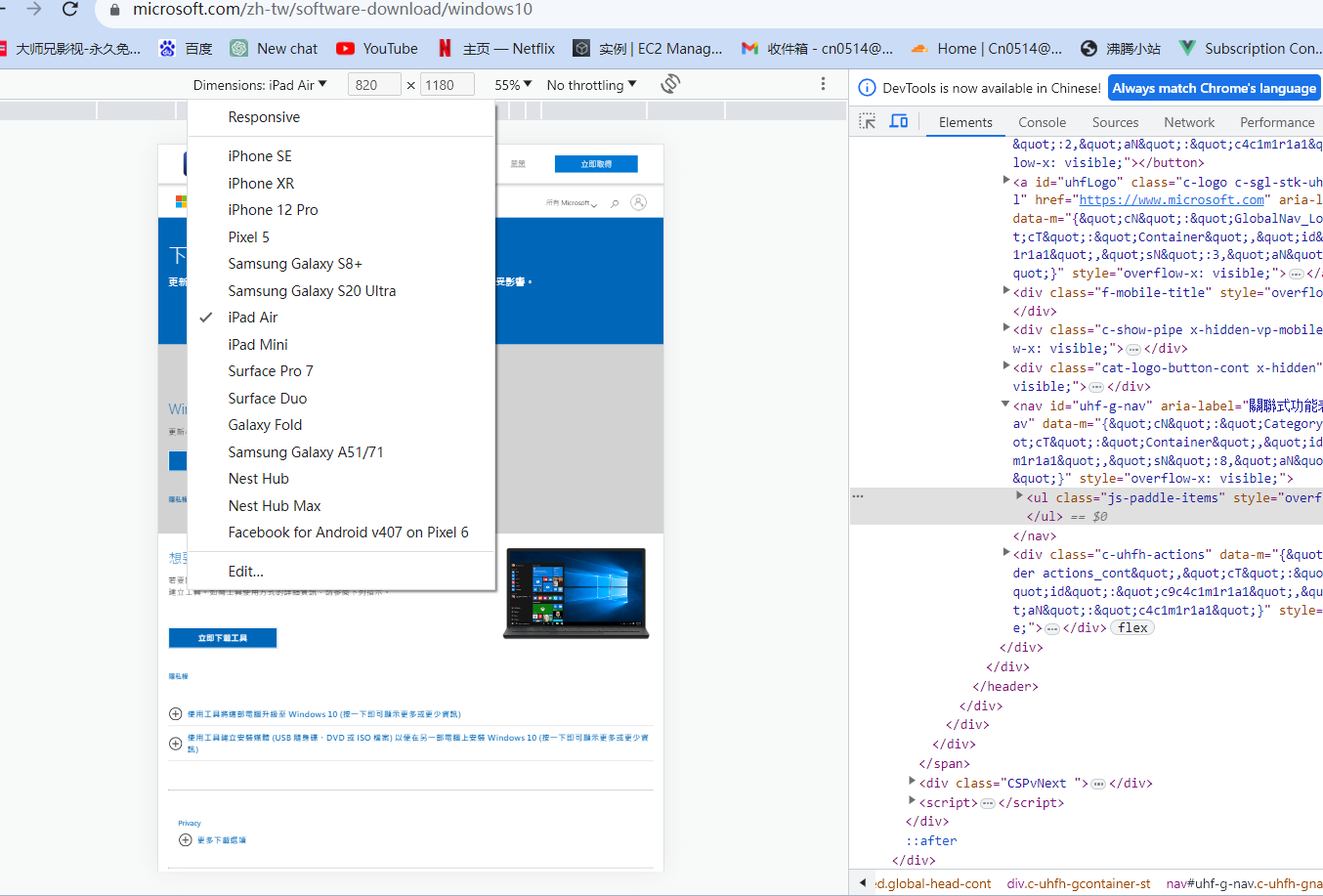Screen dimensions: 1323x896
Task: Open the 沸腾小站 bookmark
Action: pos(1121,48)
